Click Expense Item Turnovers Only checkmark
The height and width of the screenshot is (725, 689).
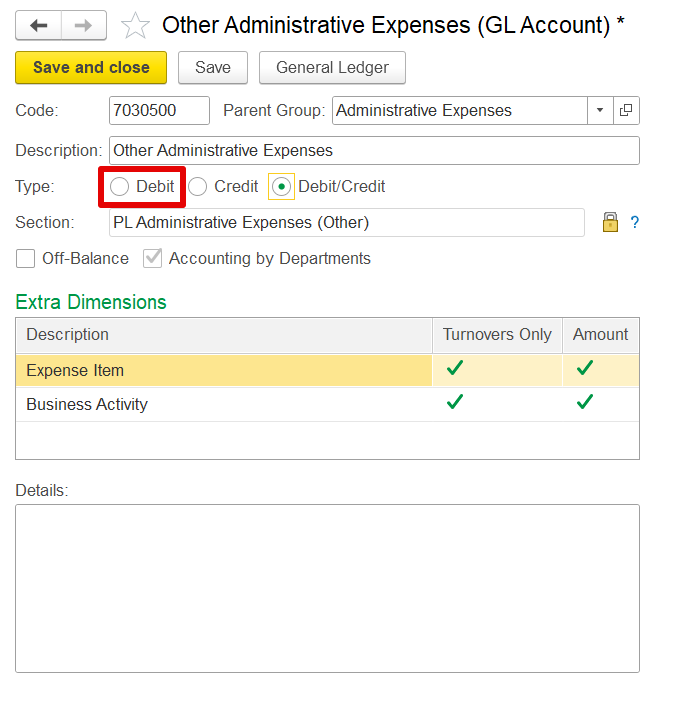[x=455, y=369]
